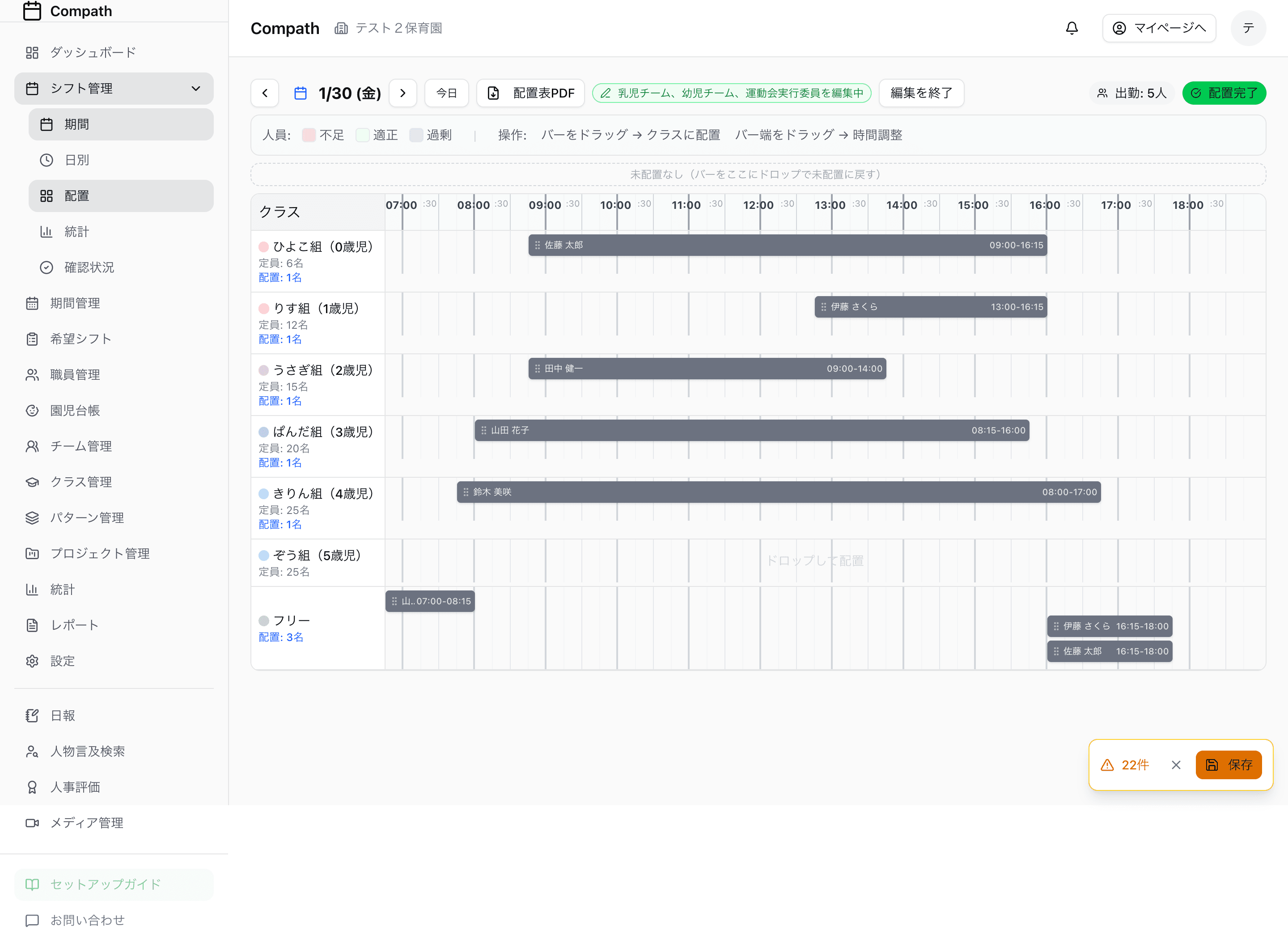Image resolution: width=1288 pixels, height=951 pixels.
Task: Download the 配置表PDF
Action: (530, 93)
